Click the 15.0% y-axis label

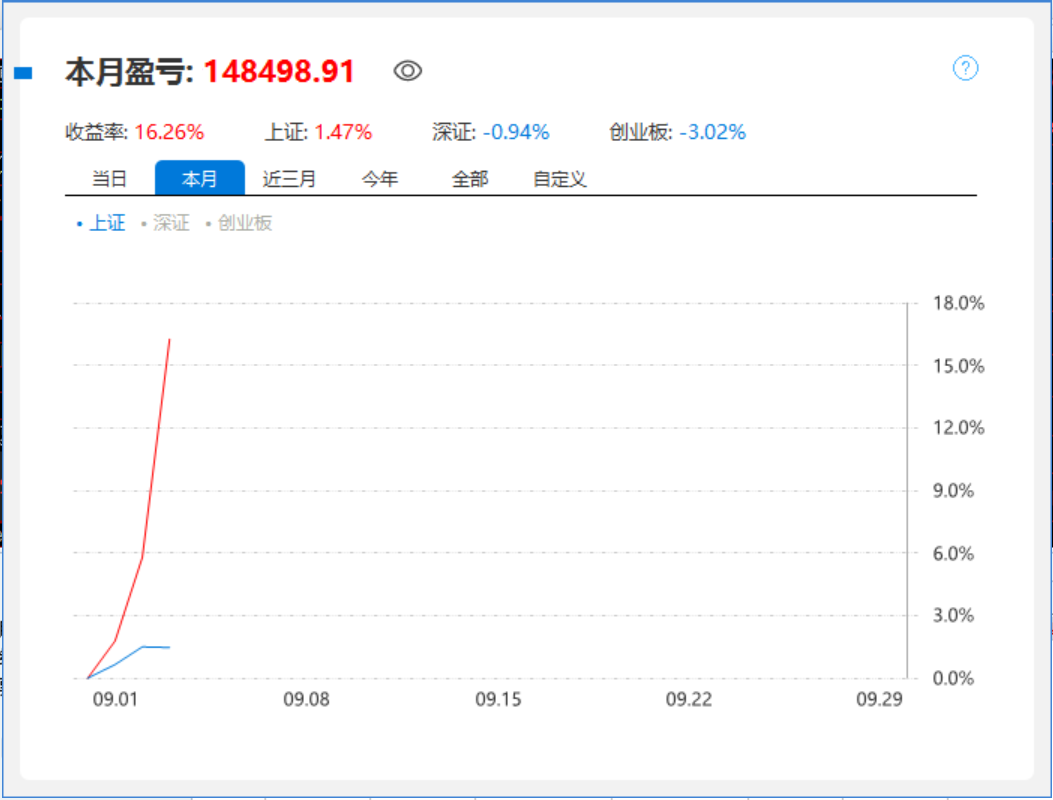tap(958, 366)
